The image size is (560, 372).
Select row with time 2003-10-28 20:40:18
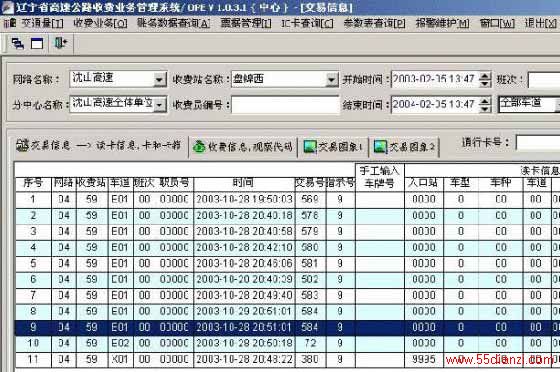(288, 215)
